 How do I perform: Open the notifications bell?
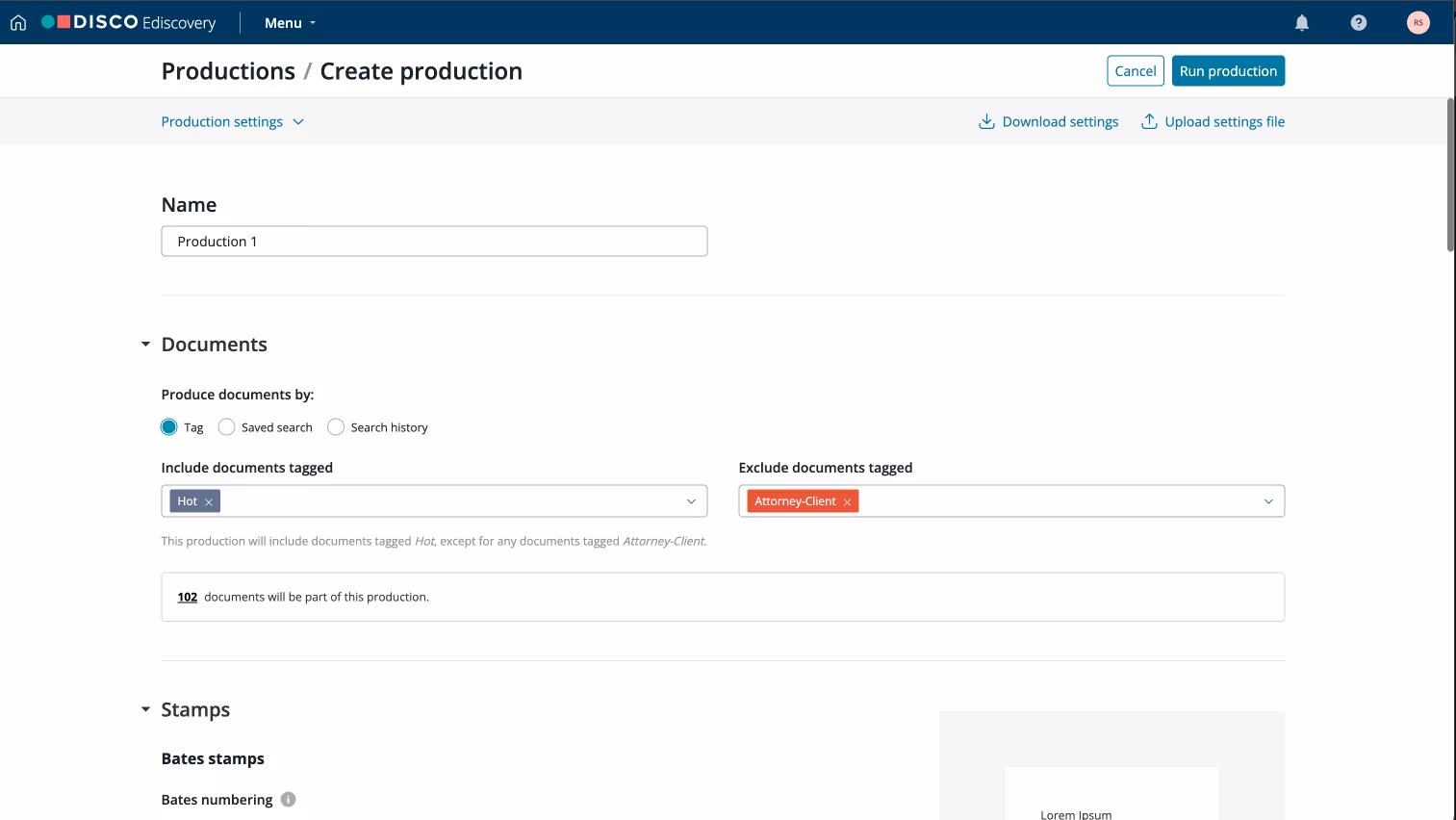pyautogui.click(x=1302, y=22)
